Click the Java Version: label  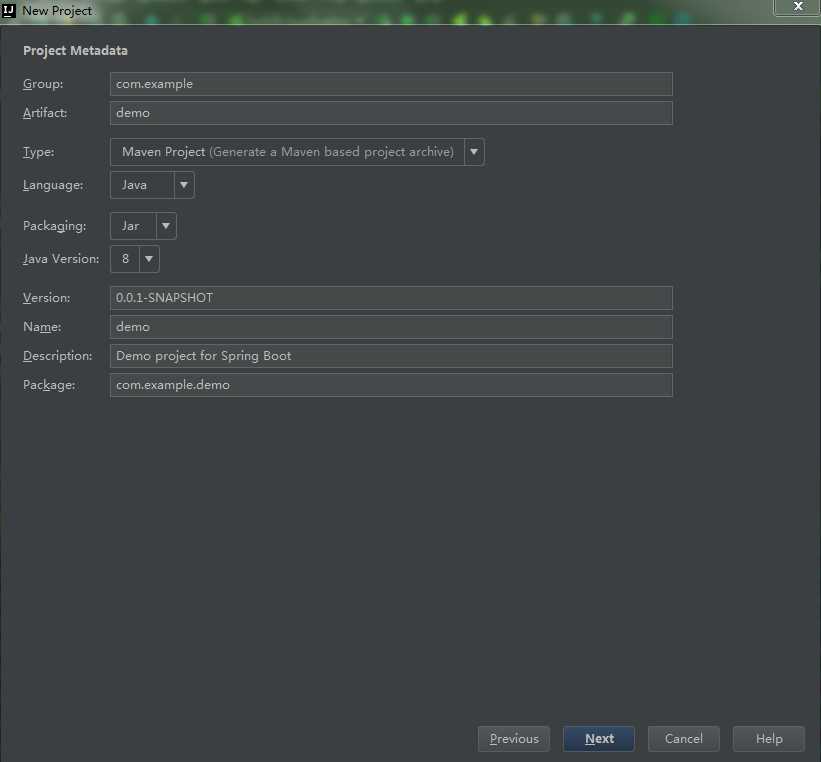point(61,259)
